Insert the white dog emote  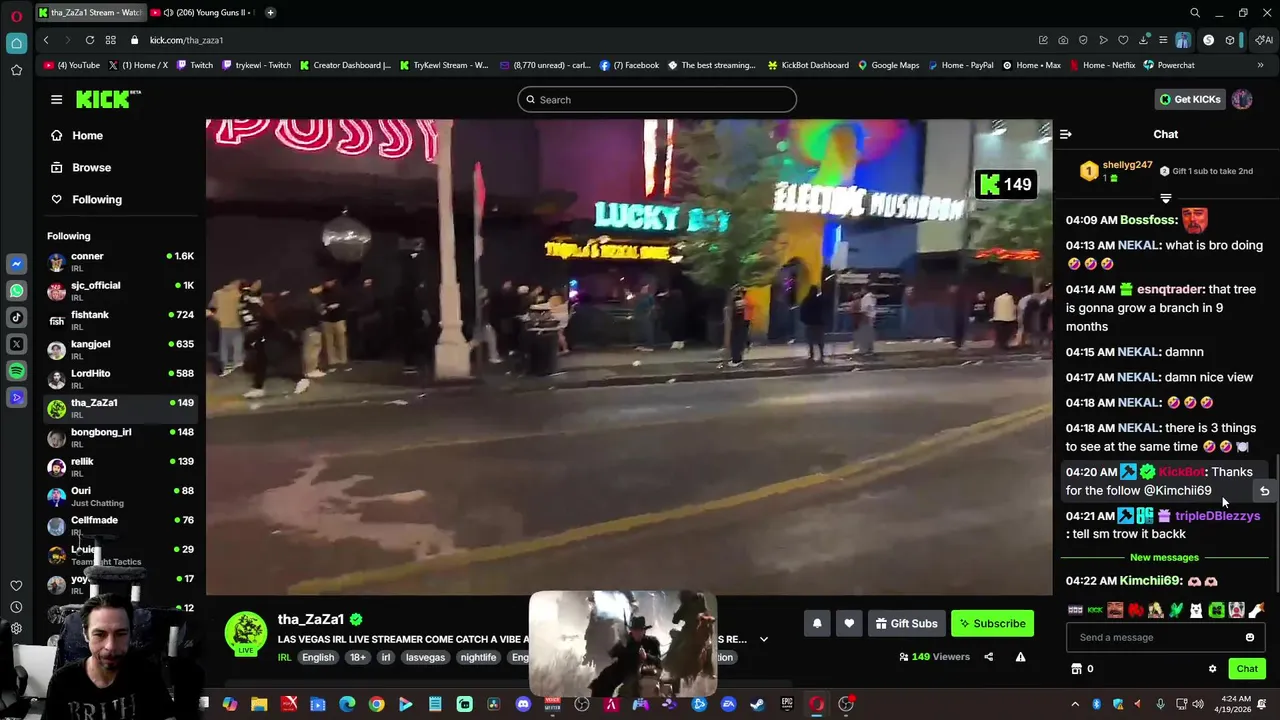1196,610
